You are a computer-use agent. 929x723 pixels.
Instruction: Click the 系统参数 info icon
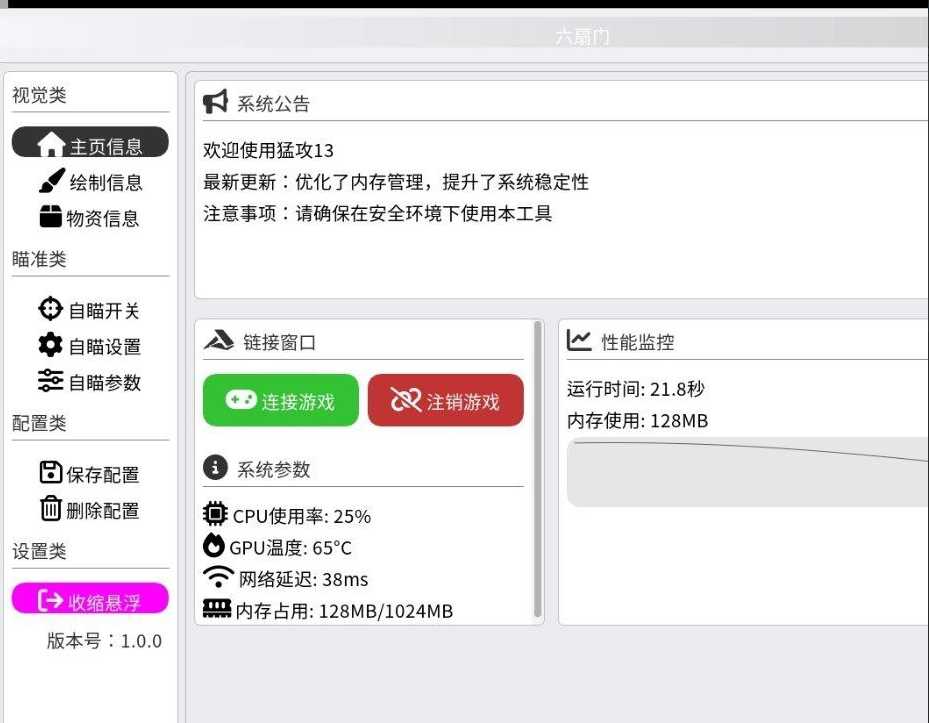215,468
